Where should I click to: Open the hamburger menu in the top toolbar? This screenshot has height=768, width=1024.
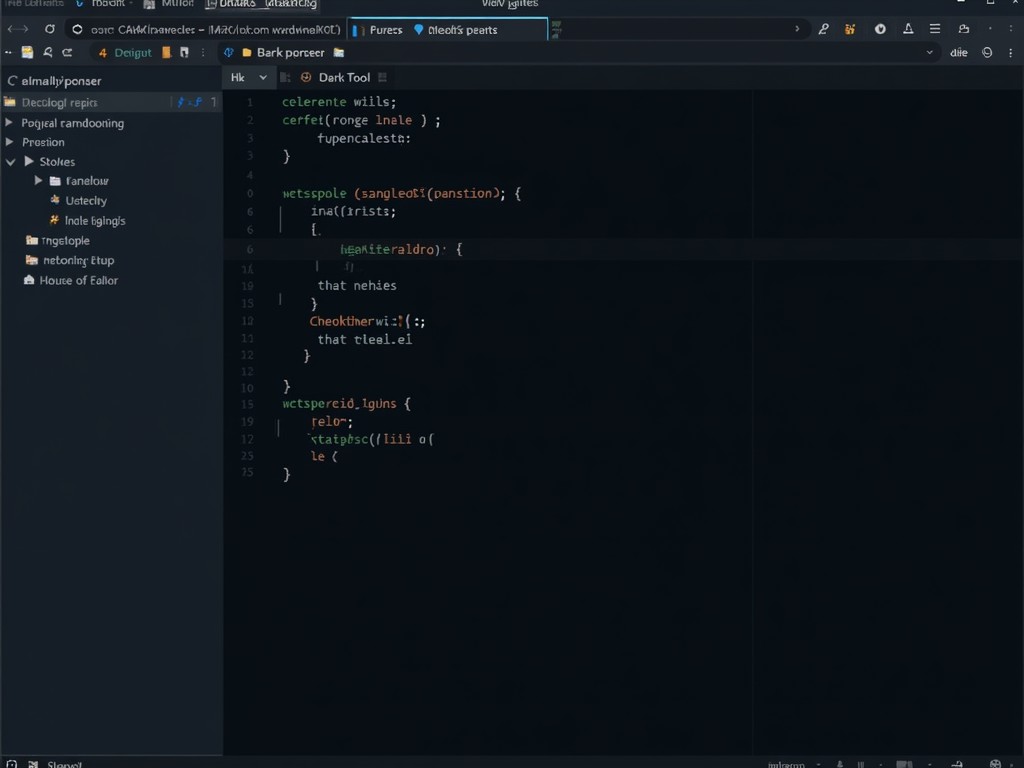point(934,29)
